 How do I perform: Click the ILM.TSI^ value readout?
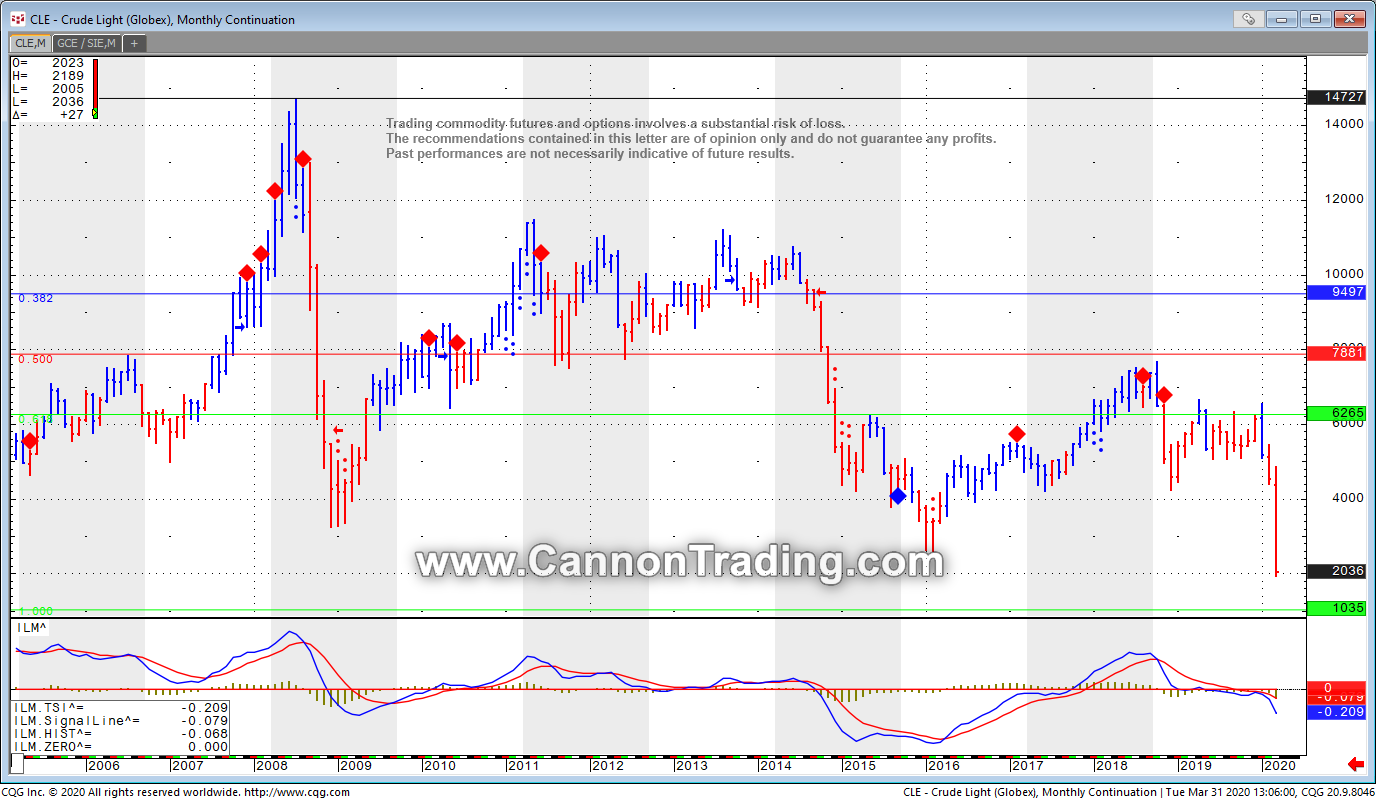pos(120,707)
